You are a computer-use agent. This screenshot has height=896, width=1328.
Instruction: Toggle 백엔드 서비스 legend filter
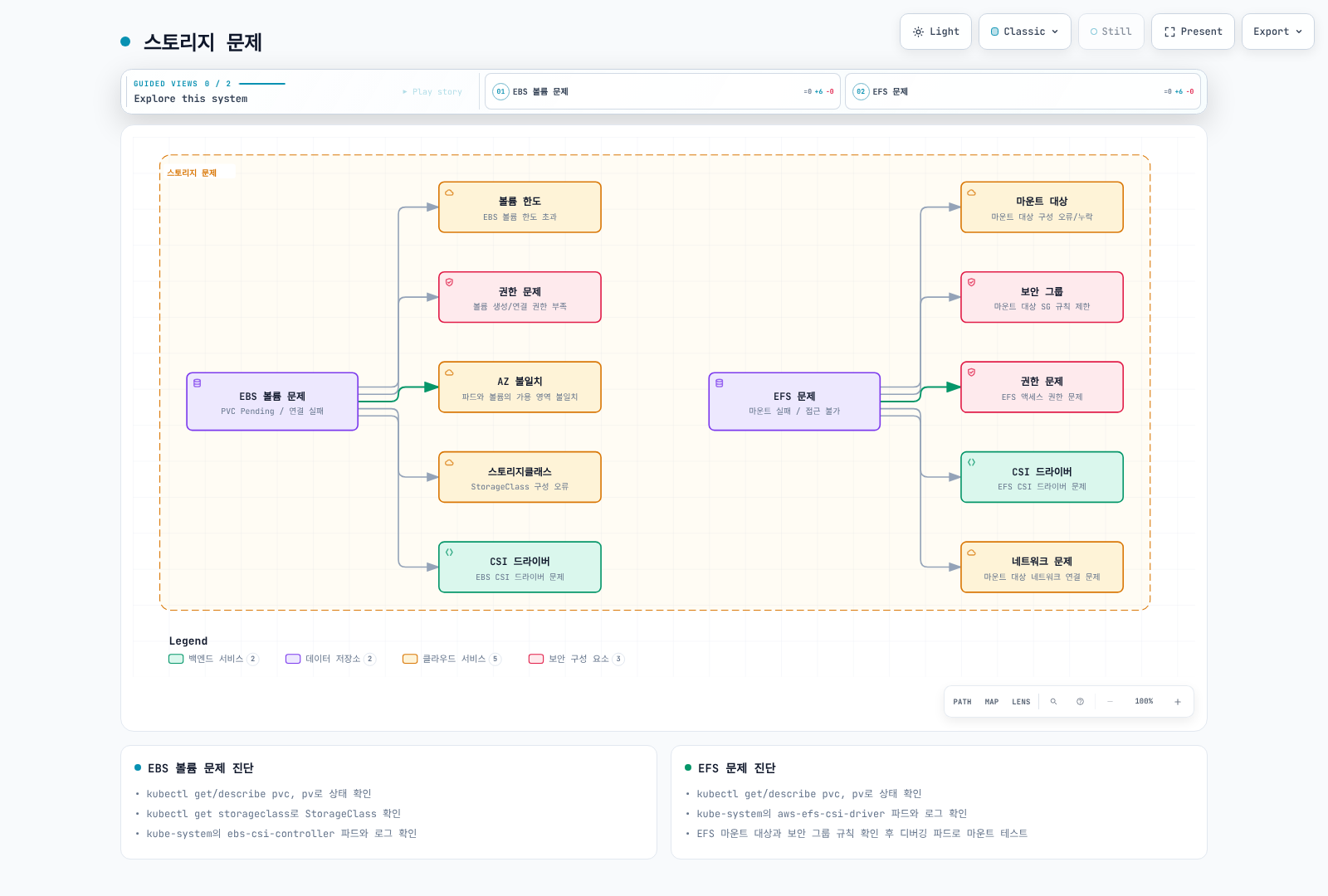(213, 659)
